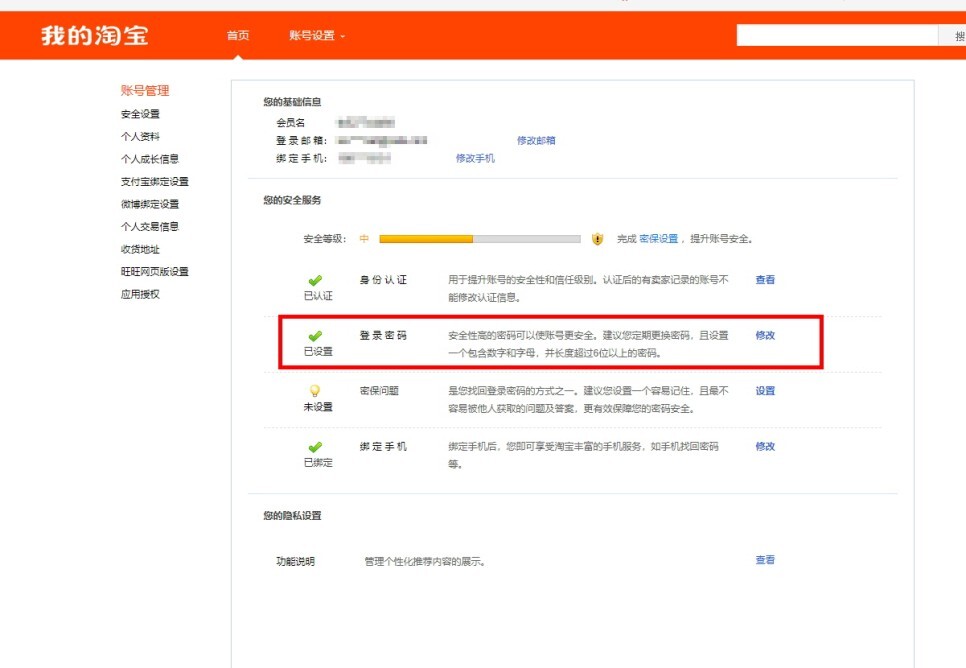This screenshot has height=668, width=966.
Task: Click the search input field in header
Action: pos(837,36)
